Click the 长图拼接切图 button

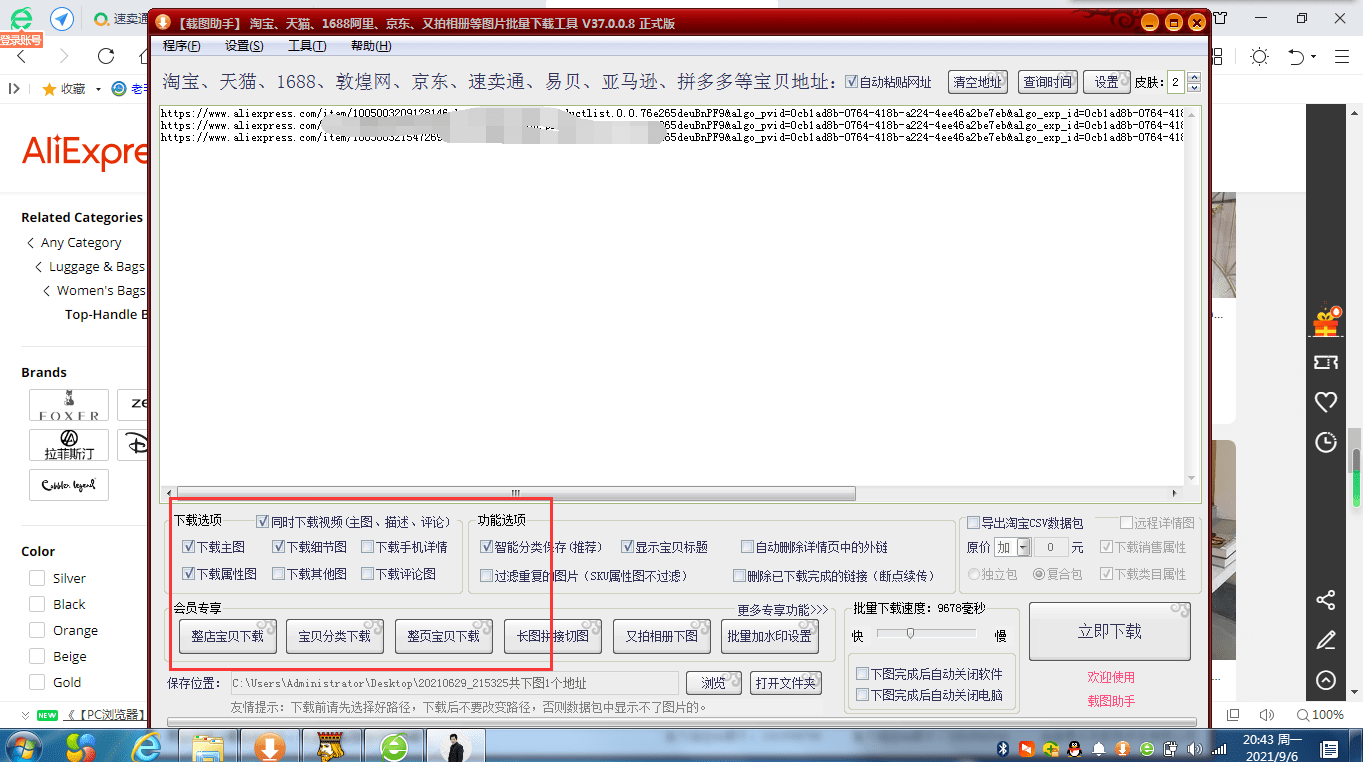coord(552,636)
